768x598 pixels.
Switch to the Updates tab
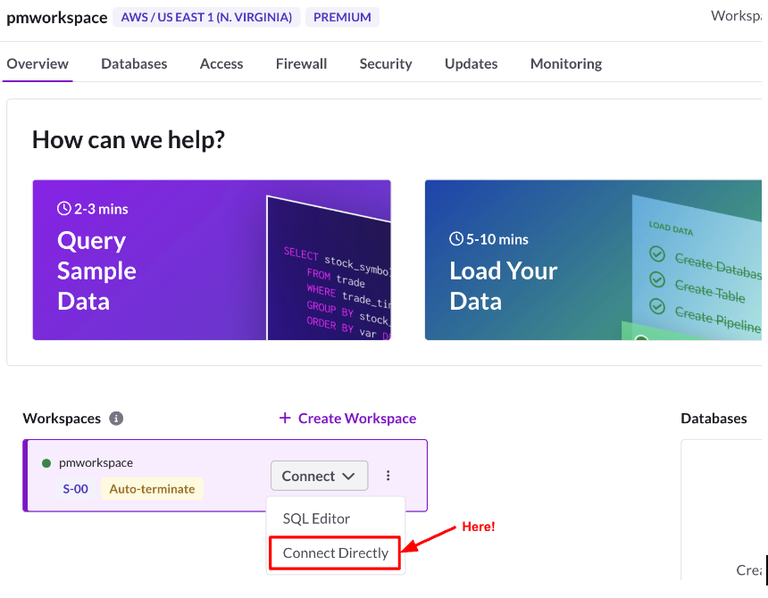coord(471,64)
